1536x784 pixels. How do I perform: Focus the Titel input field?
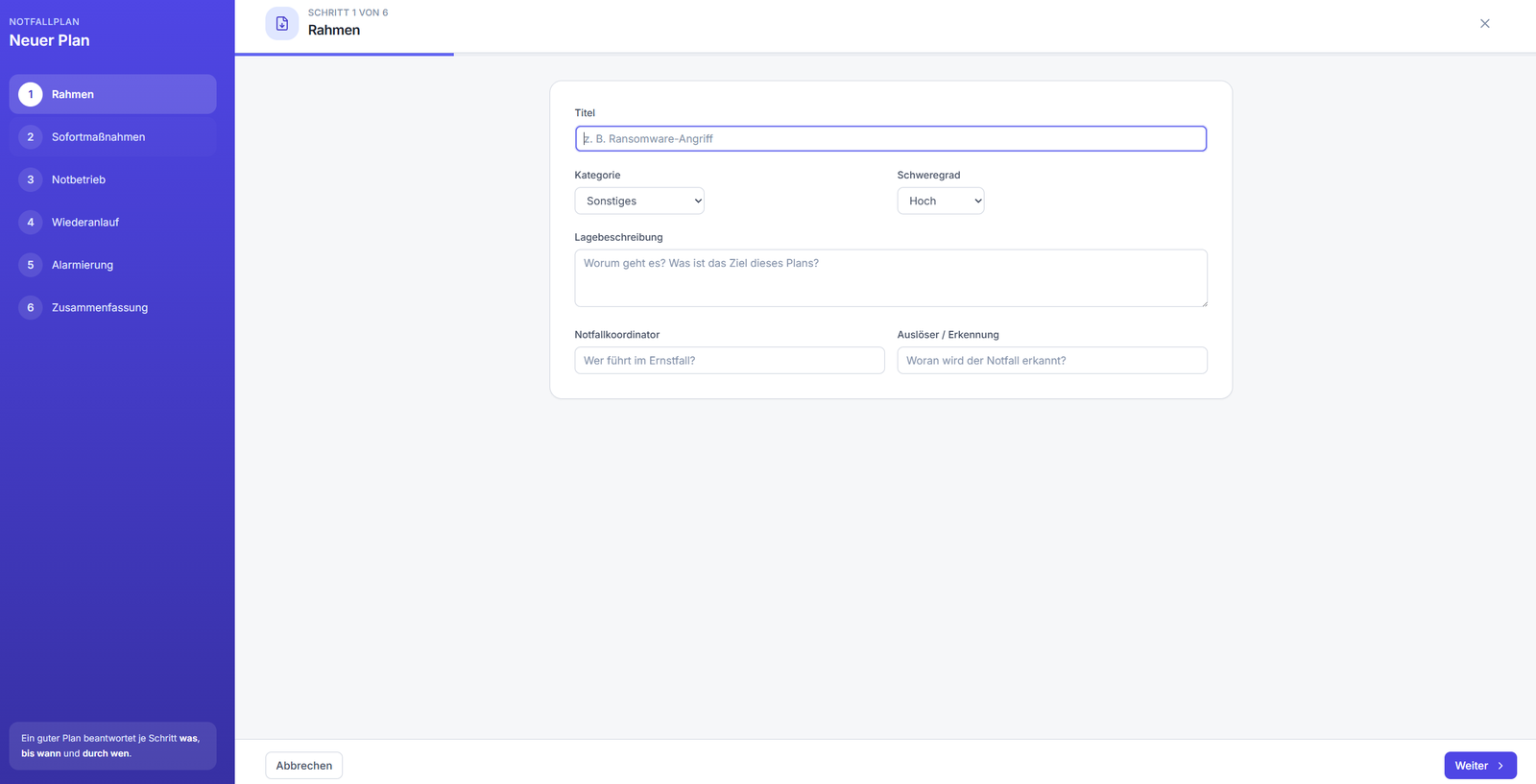(891, 138)
